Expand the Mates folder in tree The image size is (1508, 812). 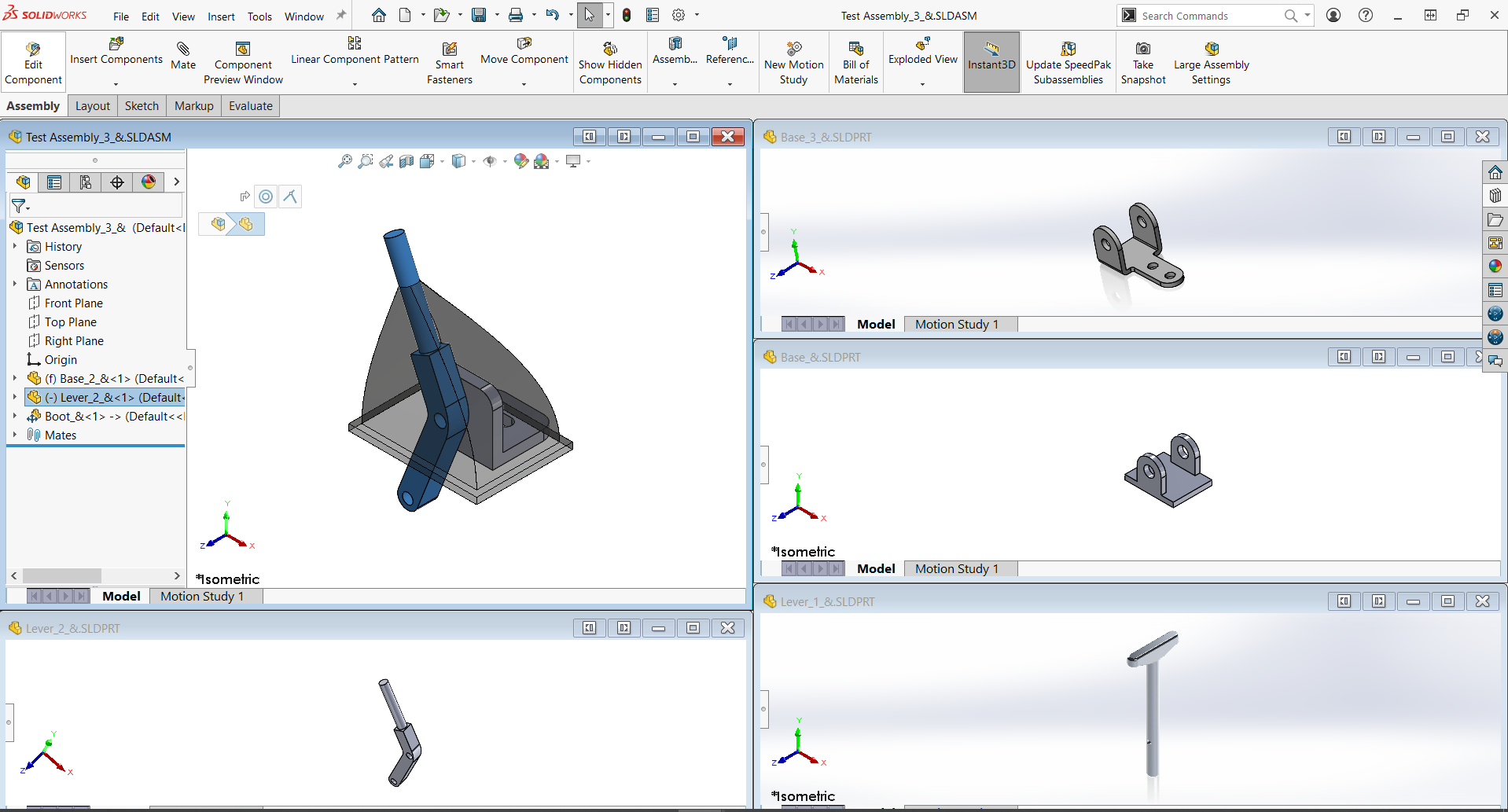pos(14,435)
